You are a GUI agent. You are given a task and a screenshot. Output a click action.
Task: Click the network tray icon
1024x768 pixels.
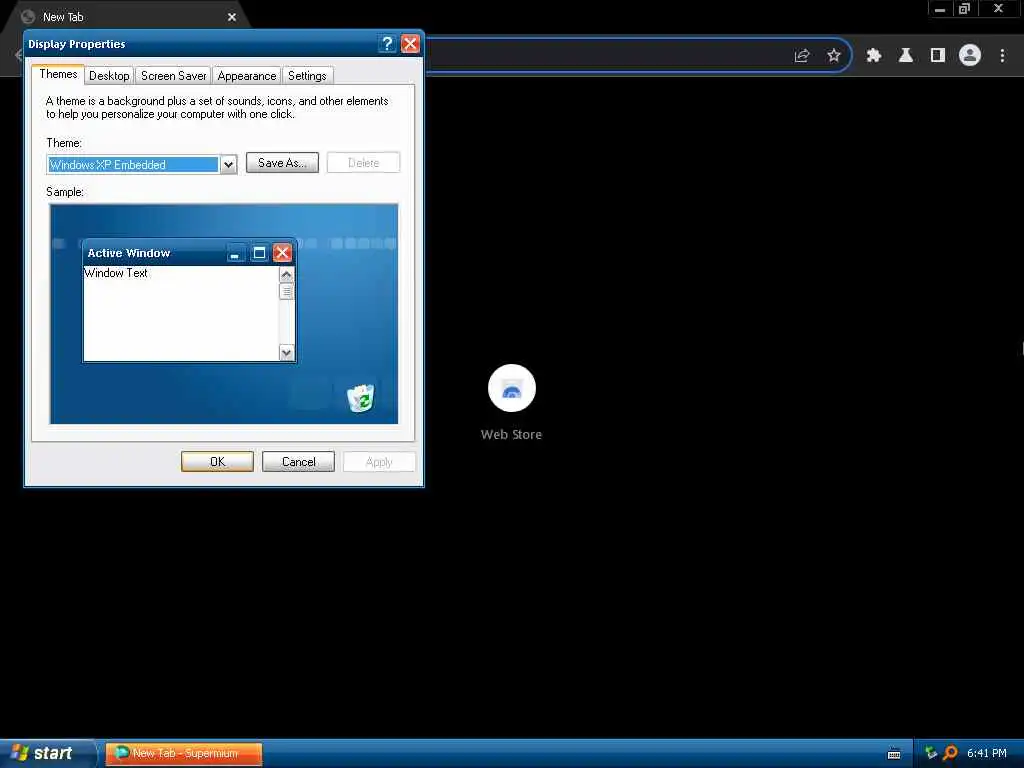click(931, 753)
